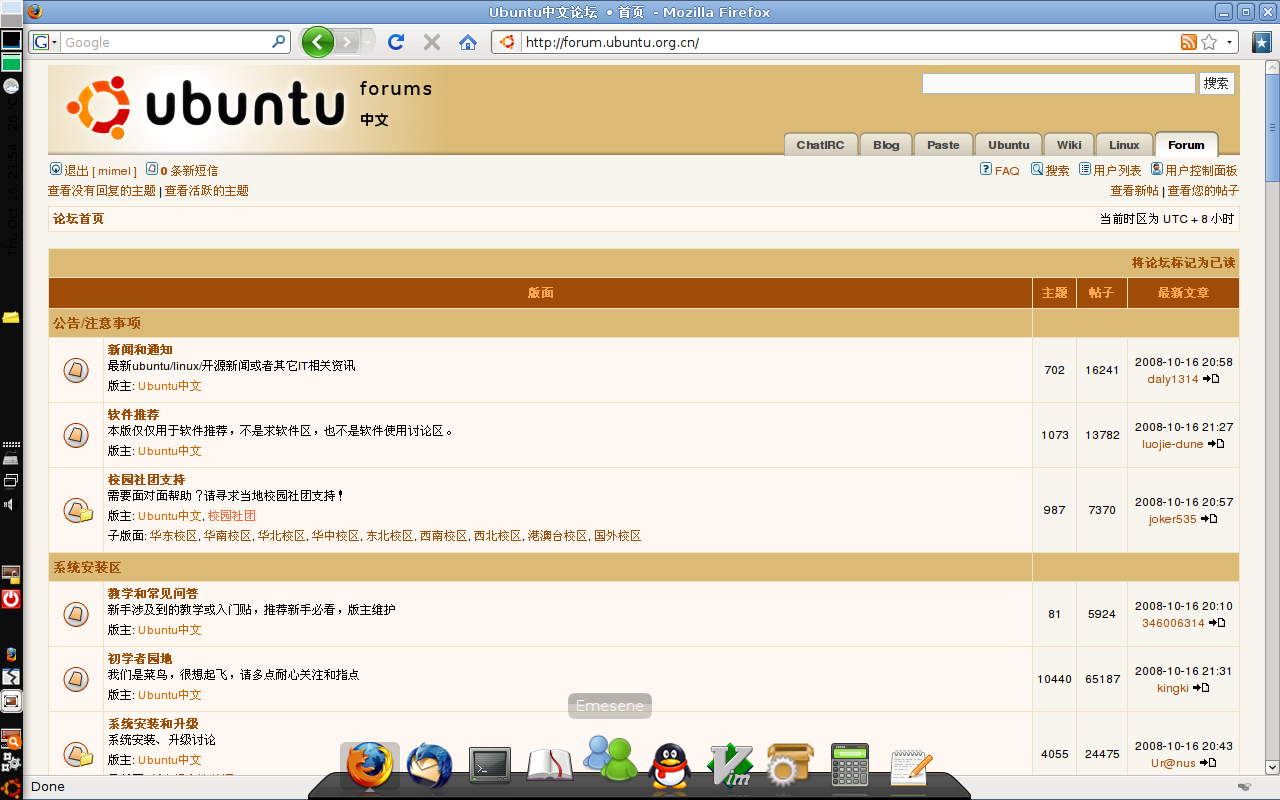Select the Forum tab
This screenshot has height=800, width=1280.
(1186, 145)
